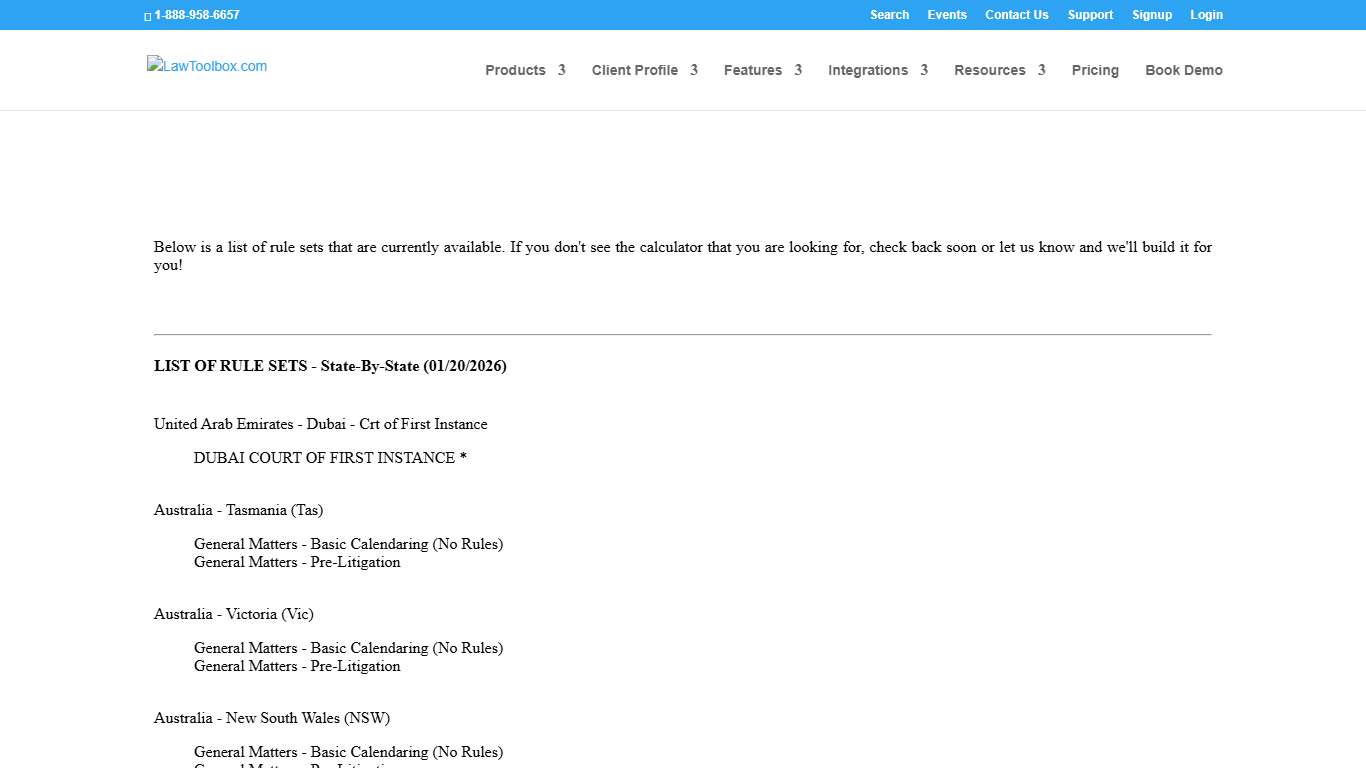
Task: Expand the Products dropdown arrow
Action: (x=562, y=70)
